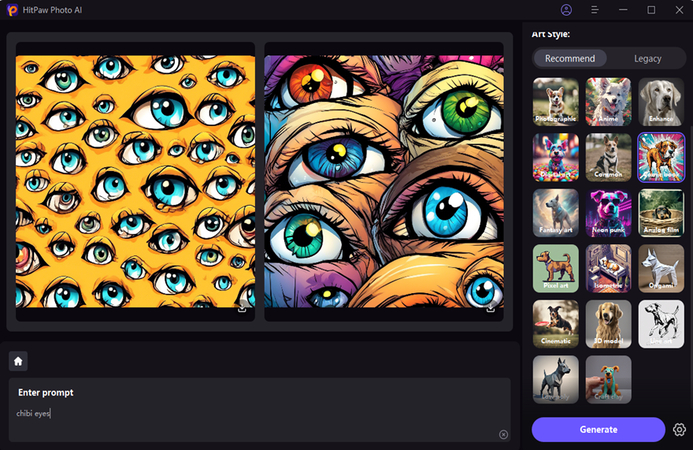Clear the prompt text with the X icon

(503, 435)
